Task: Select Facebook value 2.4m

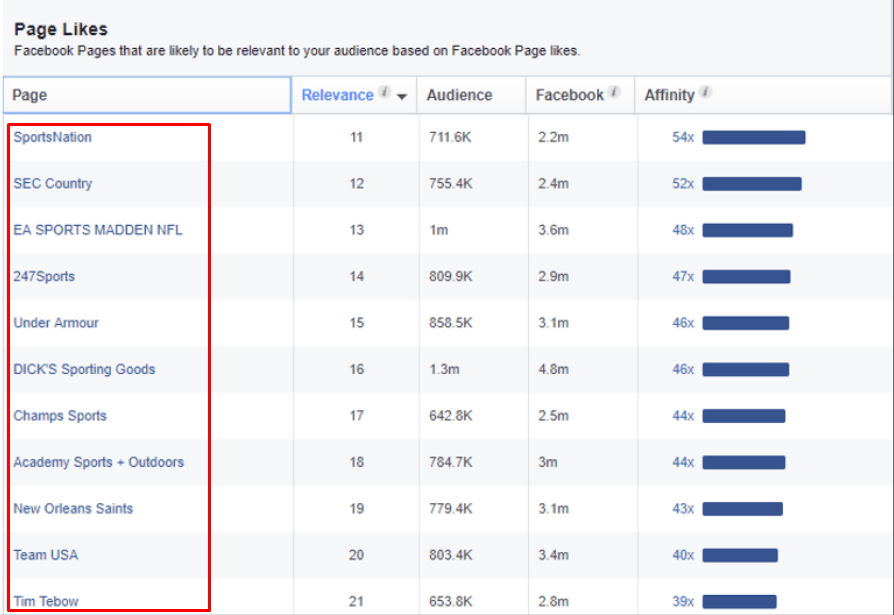Action: [554, 184]
